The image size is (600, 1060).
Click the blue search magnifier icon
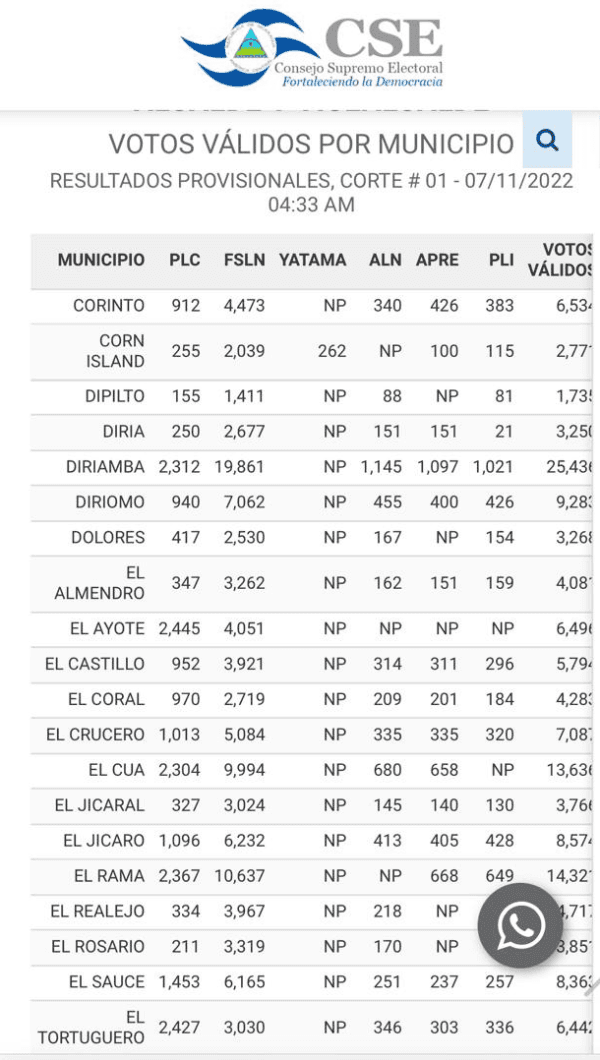(547, 141)
